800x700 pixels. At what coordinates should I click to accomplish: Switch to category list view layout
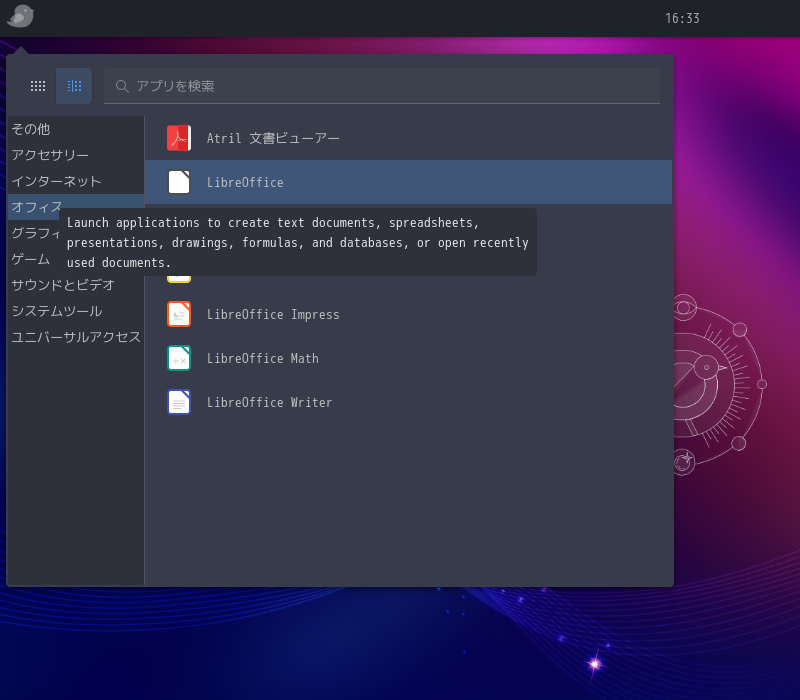click(x=74, y=86)
